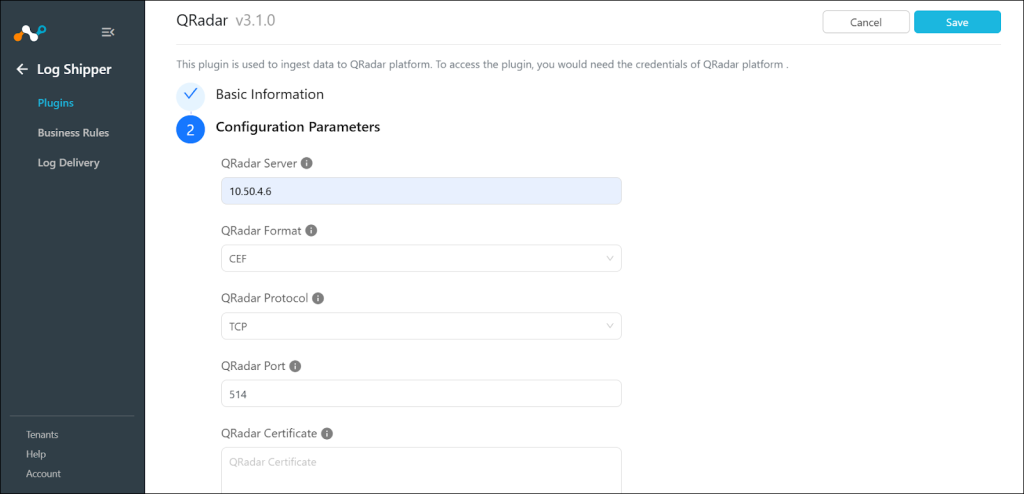The width and height of the screenshot is (1024, 494).
Task: Open Business Rules in the sidebar
Action: pyautogui.click(x=73, y=133)
